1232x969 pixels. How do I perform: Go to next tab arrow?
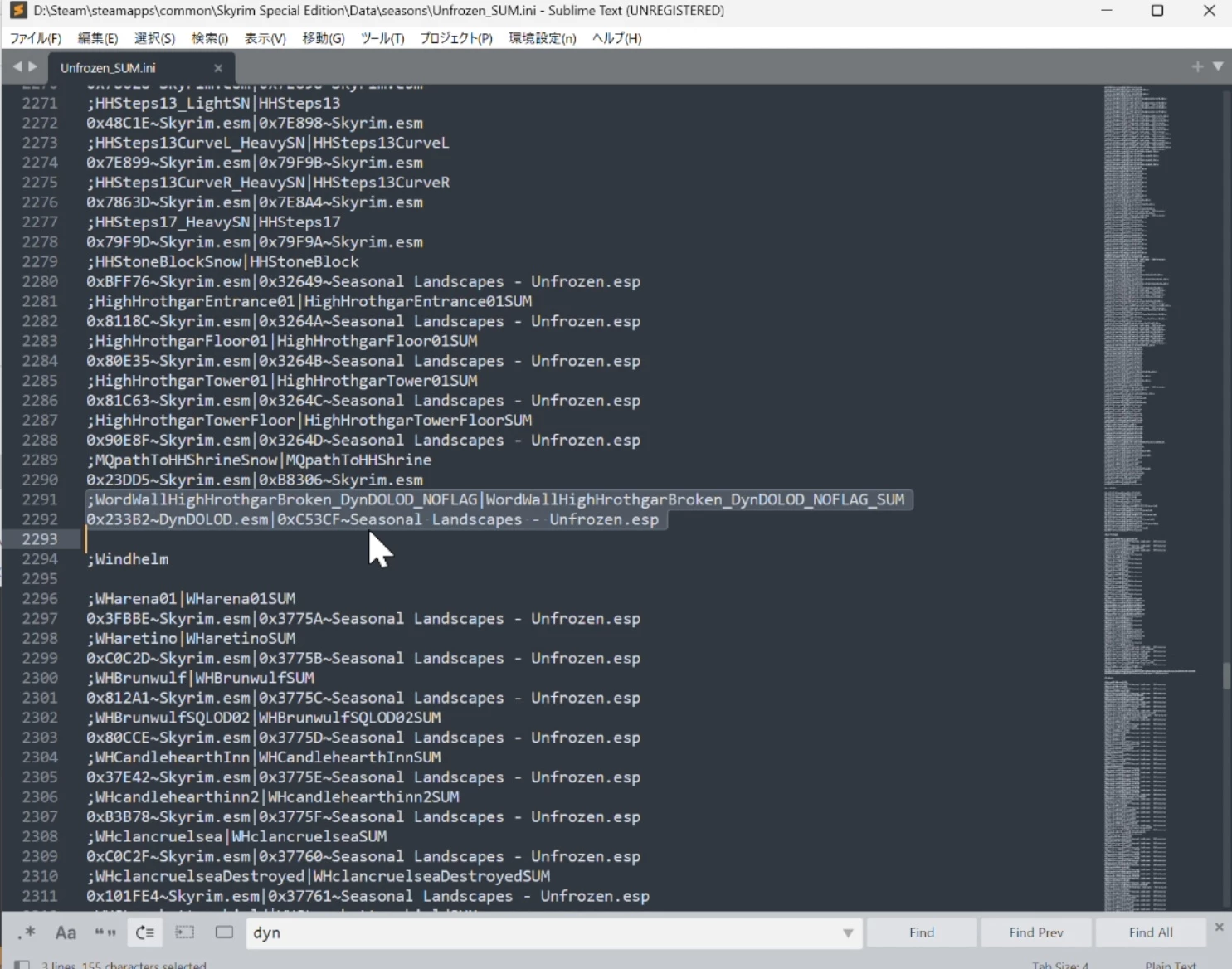click(x=33, y=66)
